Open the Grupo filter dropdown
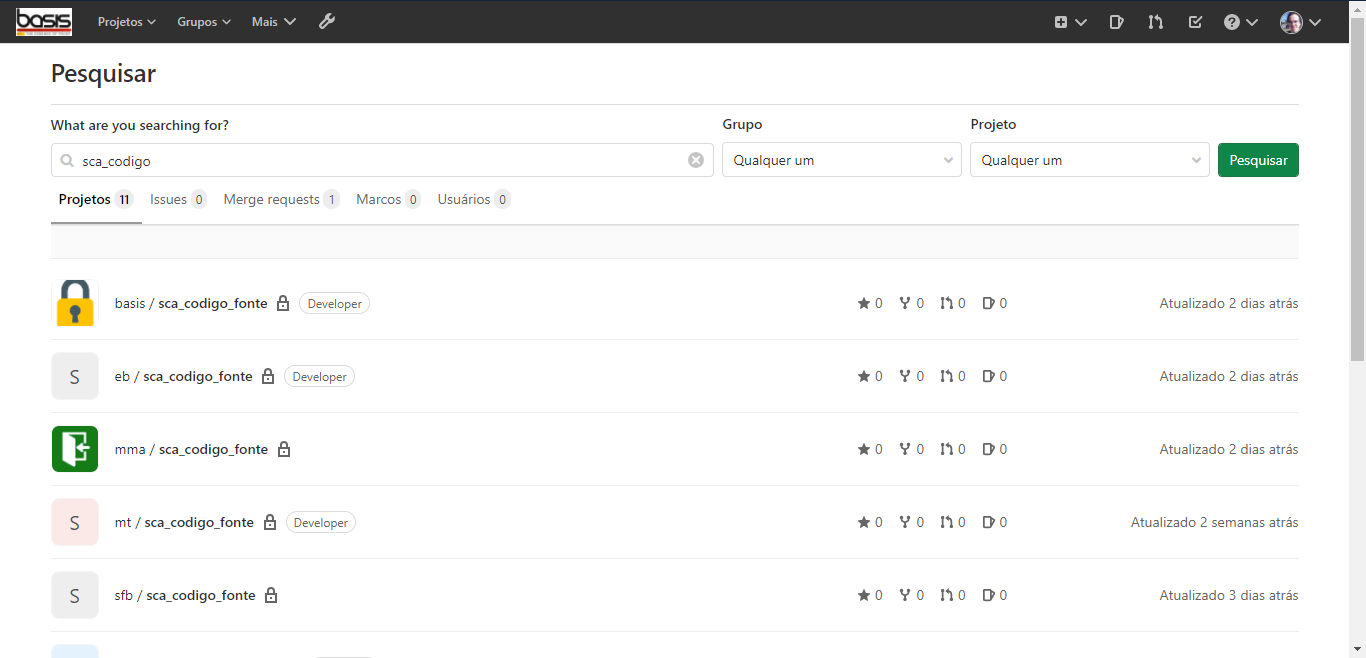 click(841, 159)
